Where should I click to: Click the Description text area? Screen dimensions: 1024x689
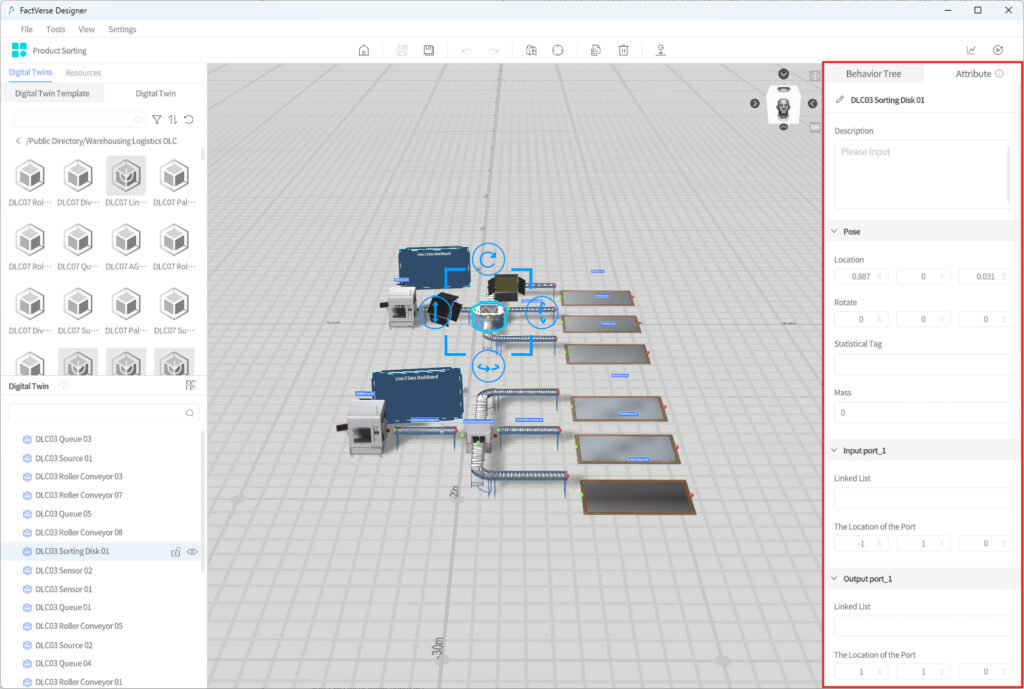(x=923, y=174)
